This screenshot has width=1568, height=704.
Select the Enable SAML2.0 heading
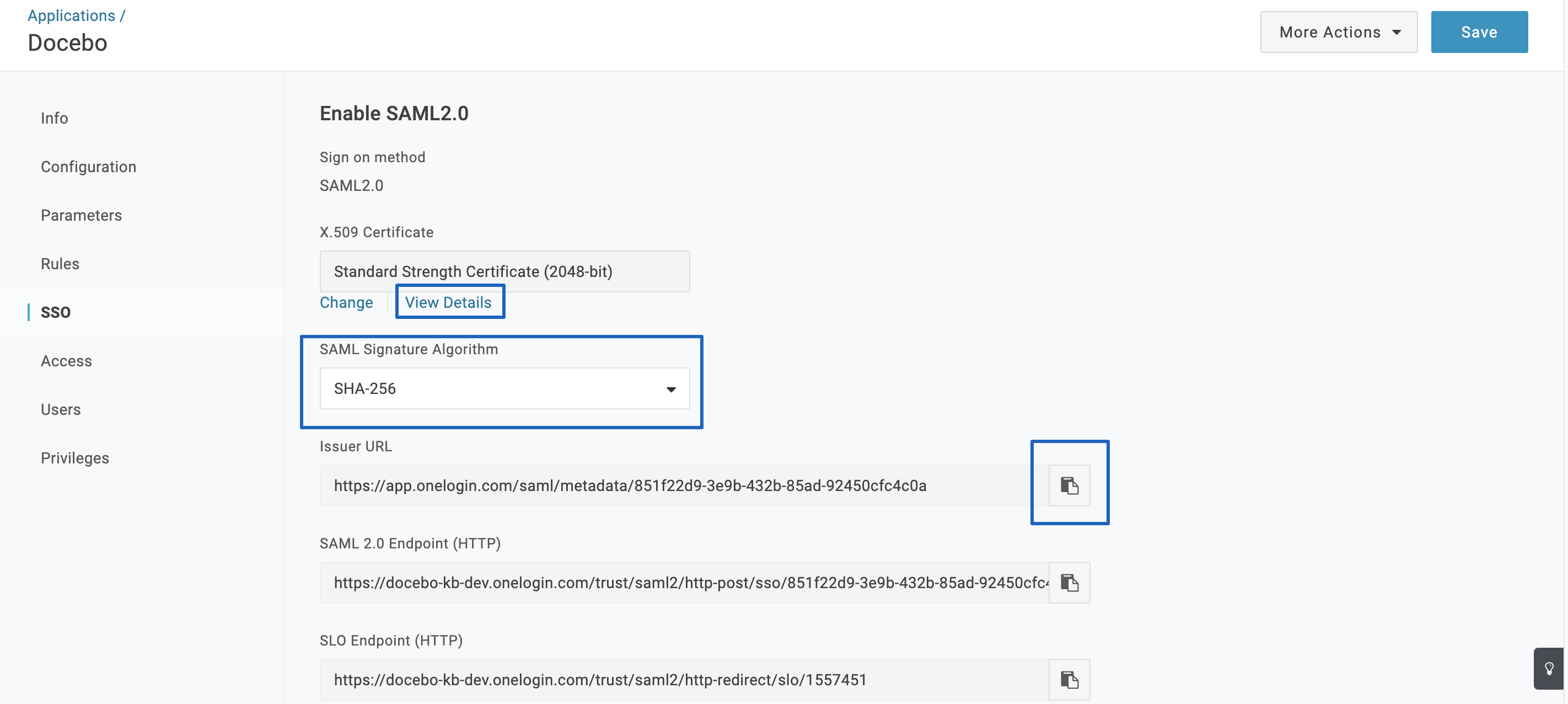[x=394, y=113]
